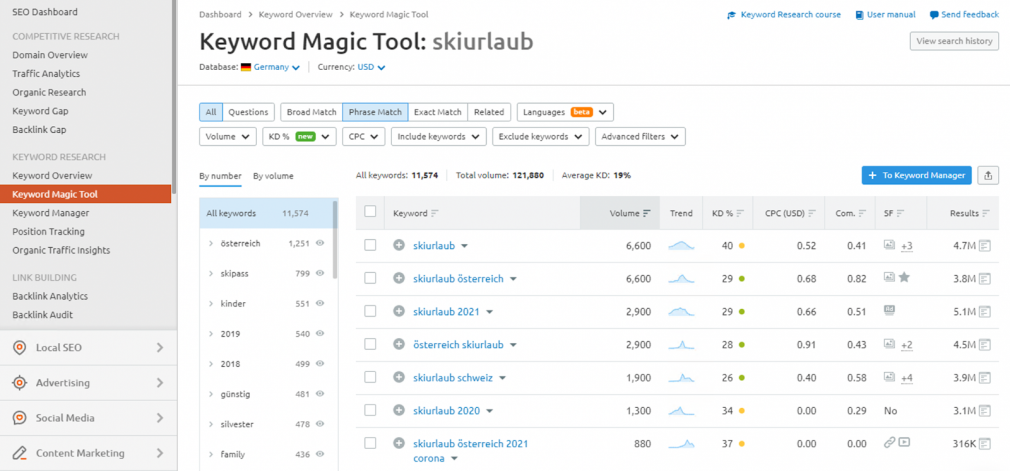Open SERP results icon for skiurlaub row
The height and width of the screenshot is (471, 1010).
pos(985,245)
